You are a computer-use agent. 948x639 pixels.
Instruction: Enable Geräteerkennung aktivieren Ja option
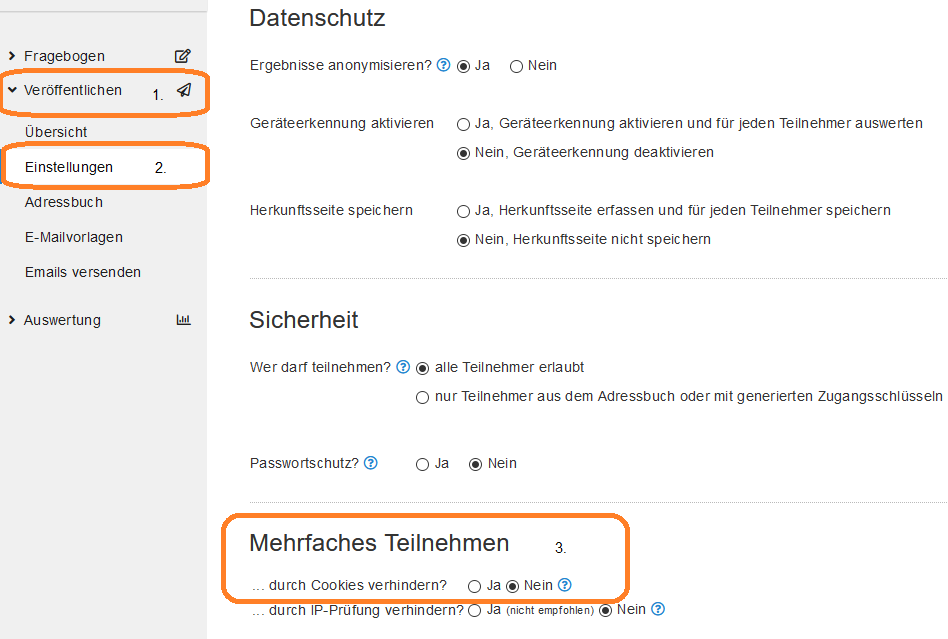coord(463,125)
